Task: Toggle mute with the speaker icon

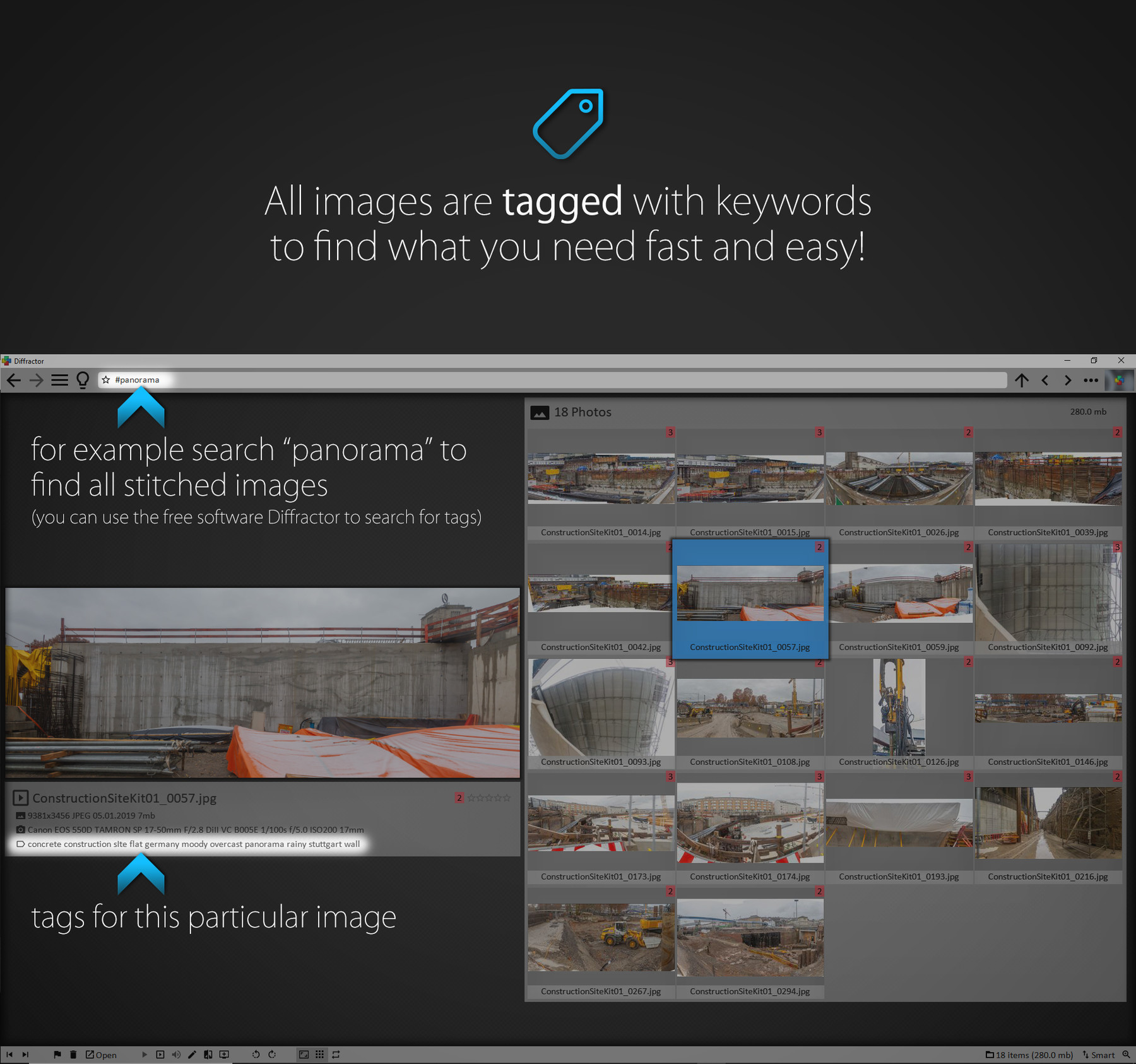Action: click(177, 1055)
